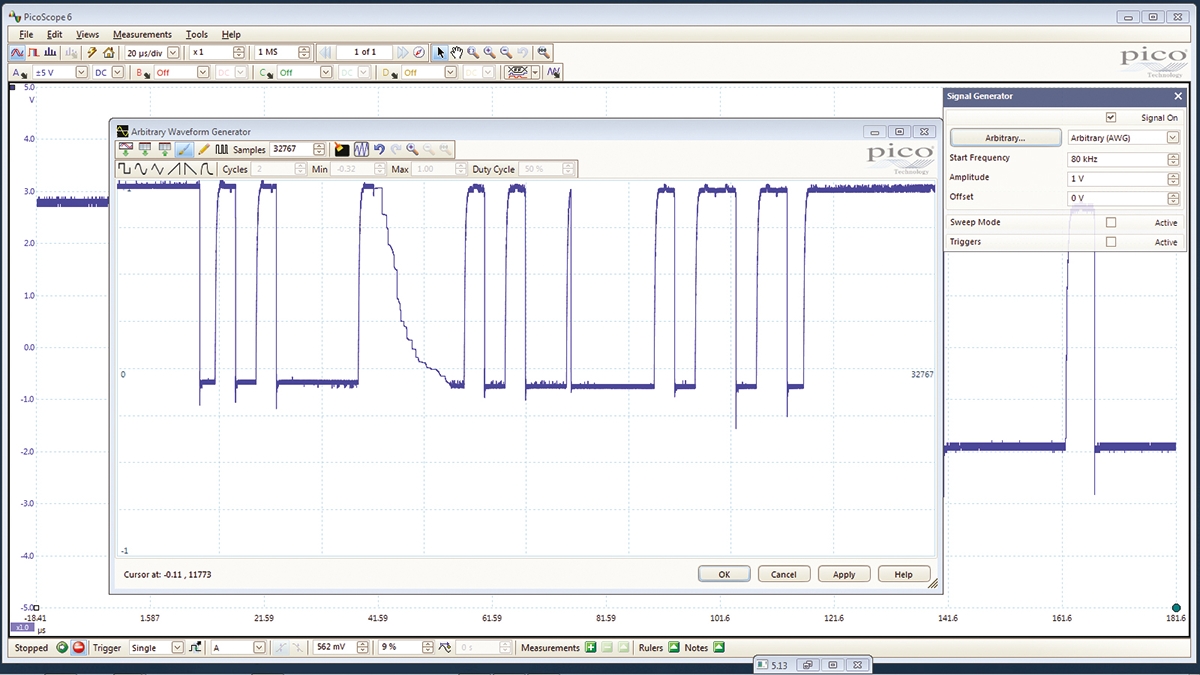This screenshot has height=675, width=1200.
Task: Click the zoom-in magnifier on PicoScope toolbar
Action: coord(487,51)
